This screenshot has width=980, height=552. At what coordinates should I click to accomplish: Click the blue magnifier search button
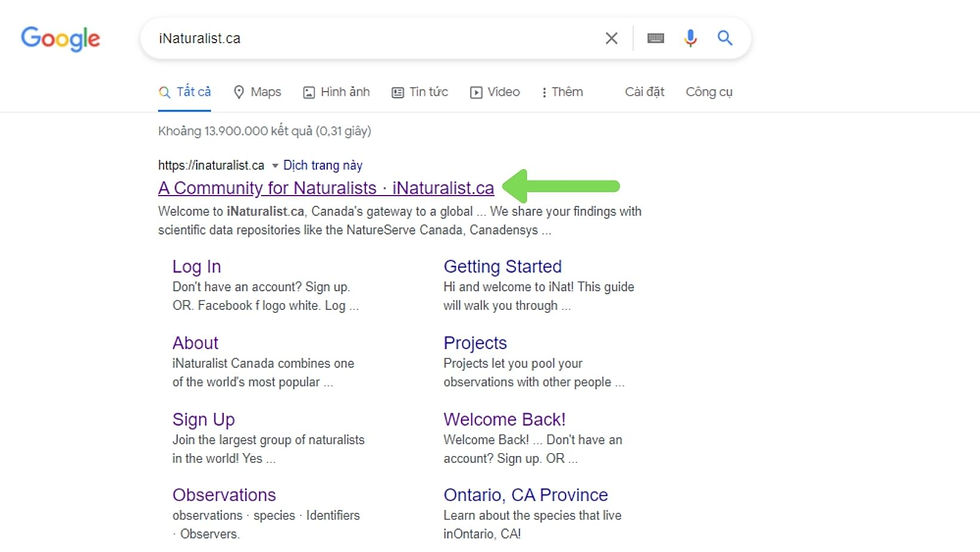click(725, 38)
